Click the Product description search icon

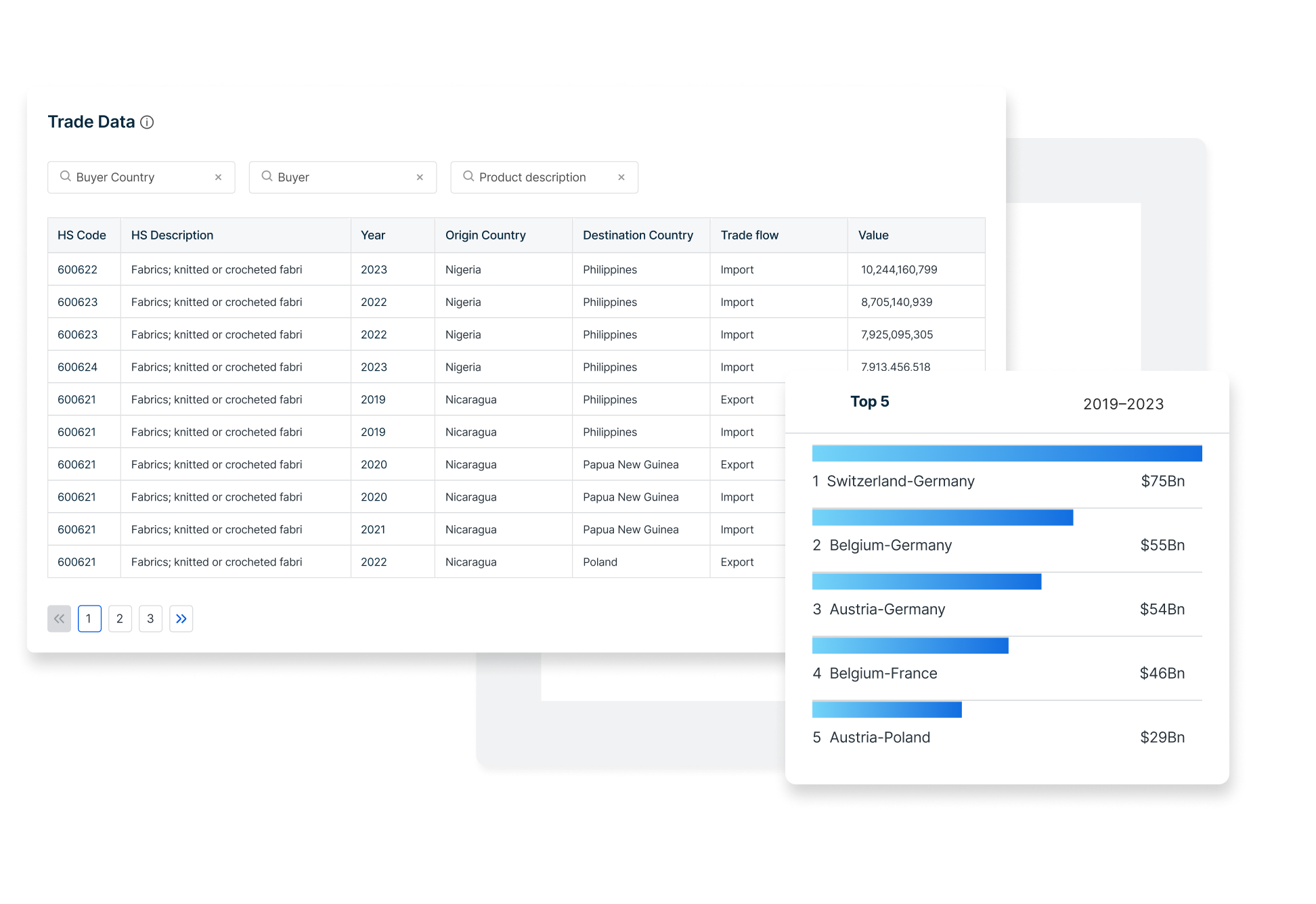click(x=468, y=177)
